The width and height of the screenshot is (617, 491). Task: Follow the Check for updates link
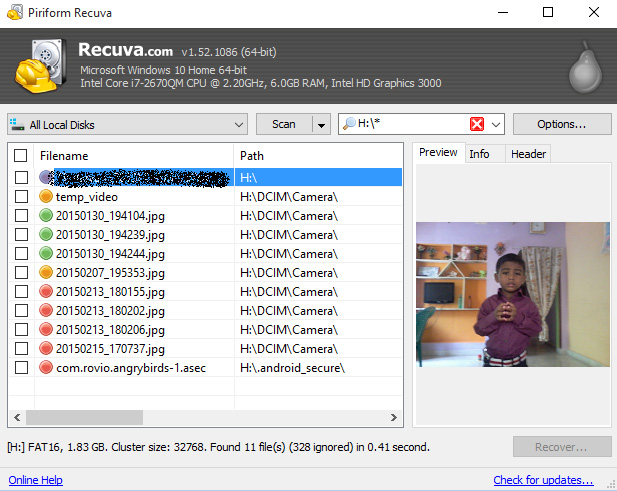[543, 480]
